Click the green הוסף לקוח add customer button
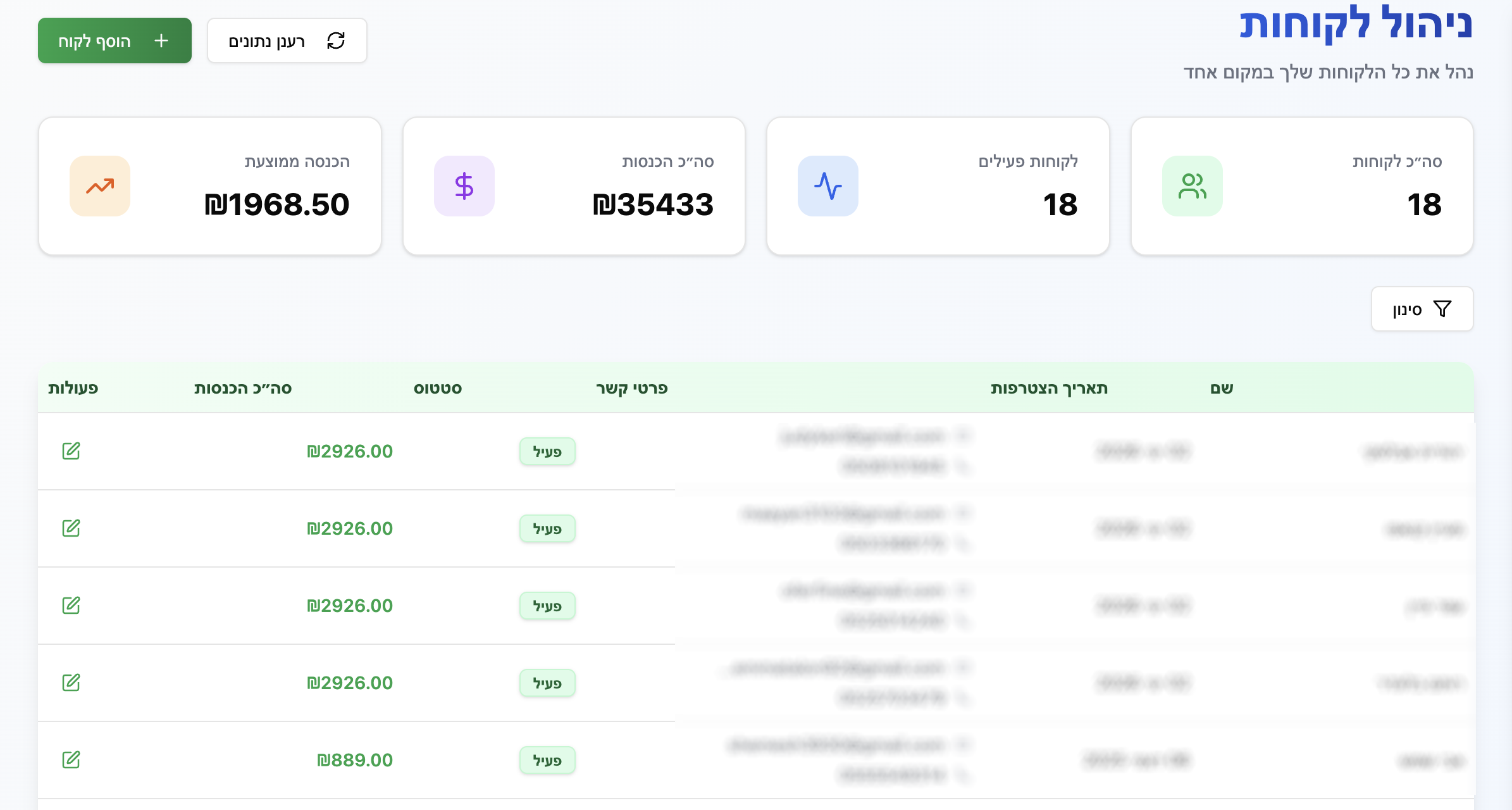This screenshot has height=810, width=1512. (115, 40)
